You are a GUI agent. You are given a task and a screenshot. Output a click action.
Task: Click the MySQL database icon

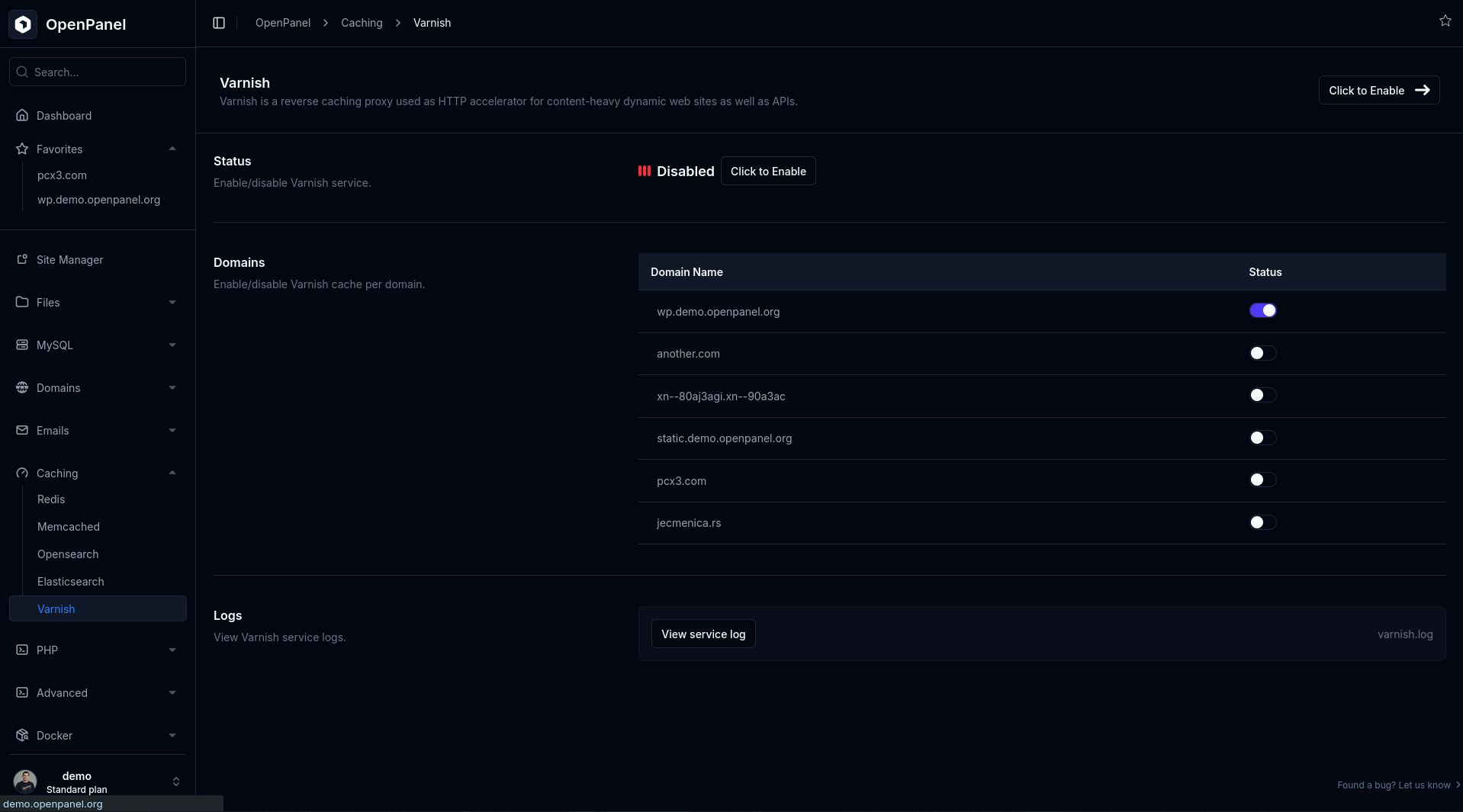pyautogui.click(x=22, y=345)
